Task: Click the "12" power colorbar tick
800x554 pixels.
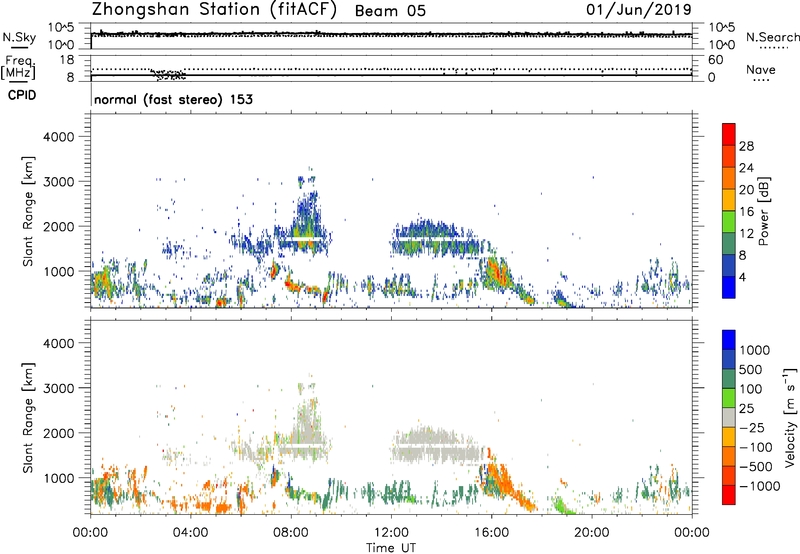Action: tap(746, 234)
